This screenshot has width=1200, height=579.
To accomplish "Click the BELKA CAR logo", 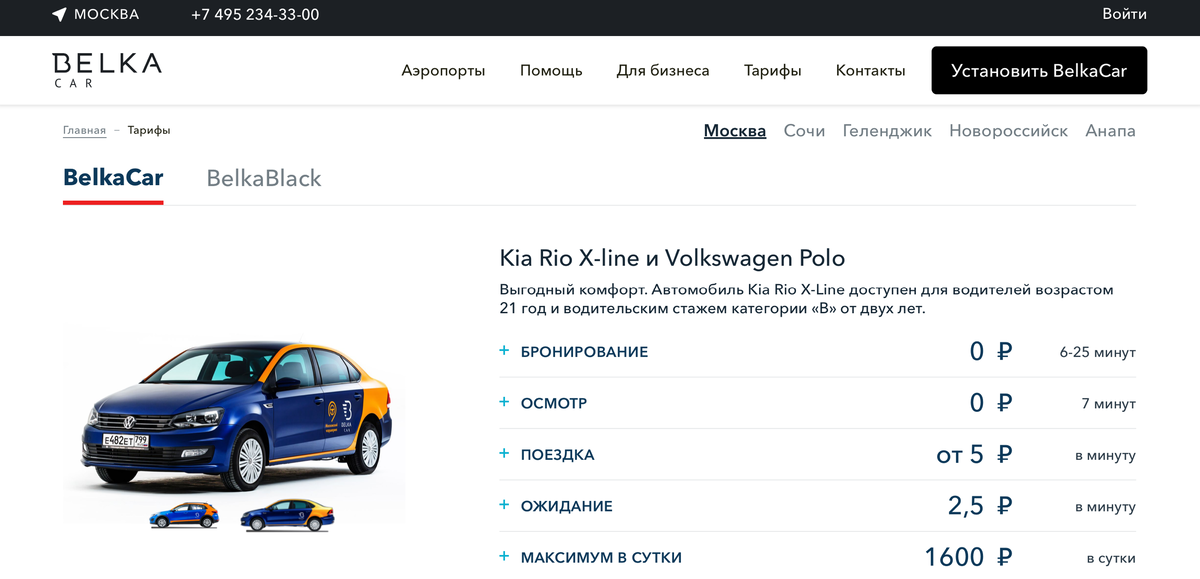I will 106,69.
